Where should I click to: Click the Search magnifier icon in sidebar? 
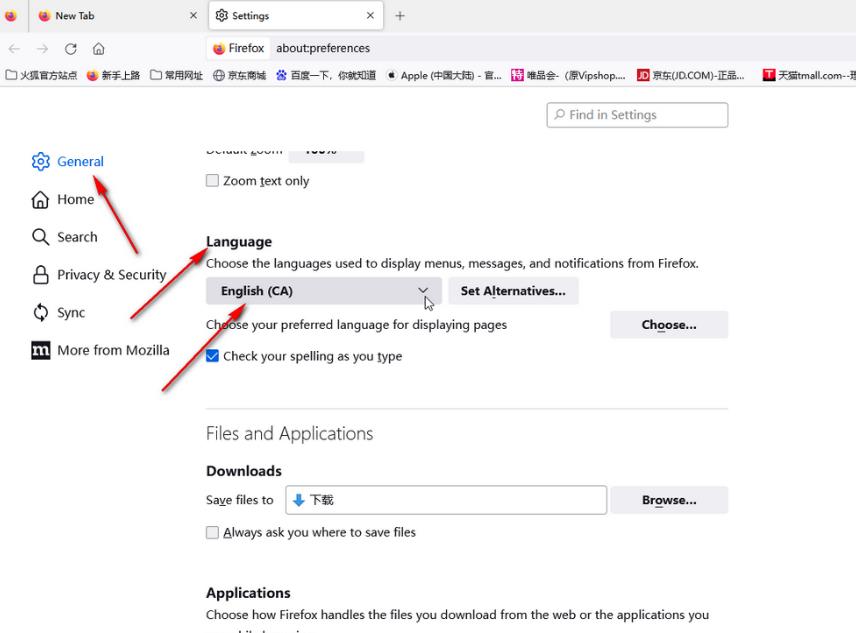pos(40,237)
